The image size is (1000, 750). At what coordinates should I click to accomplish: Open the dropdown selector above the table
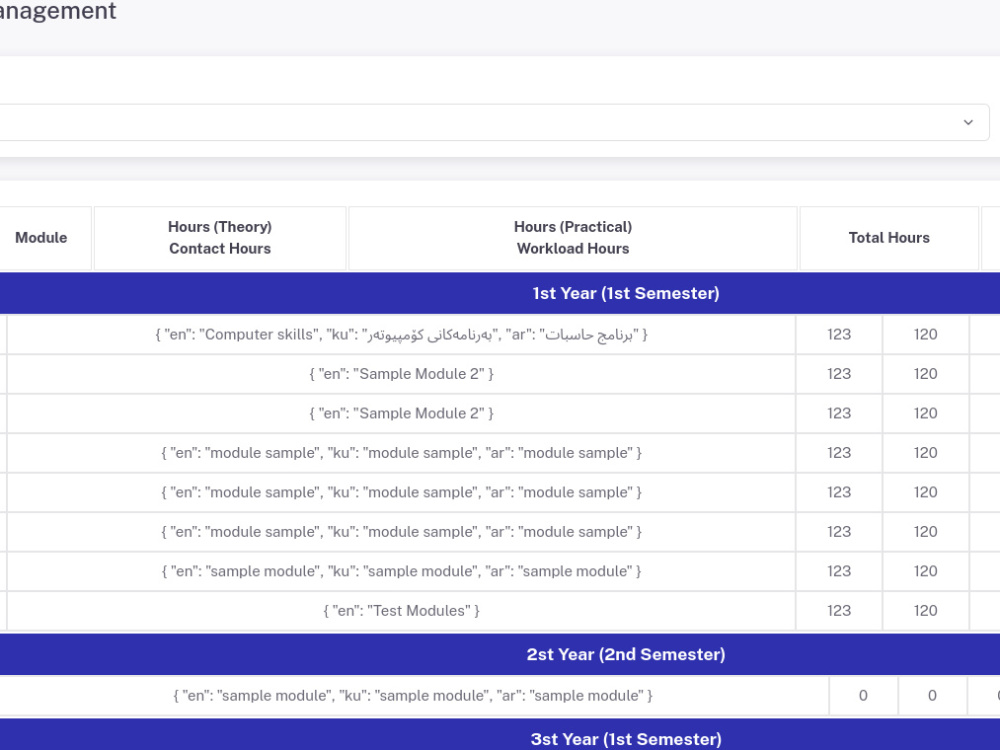494,122
